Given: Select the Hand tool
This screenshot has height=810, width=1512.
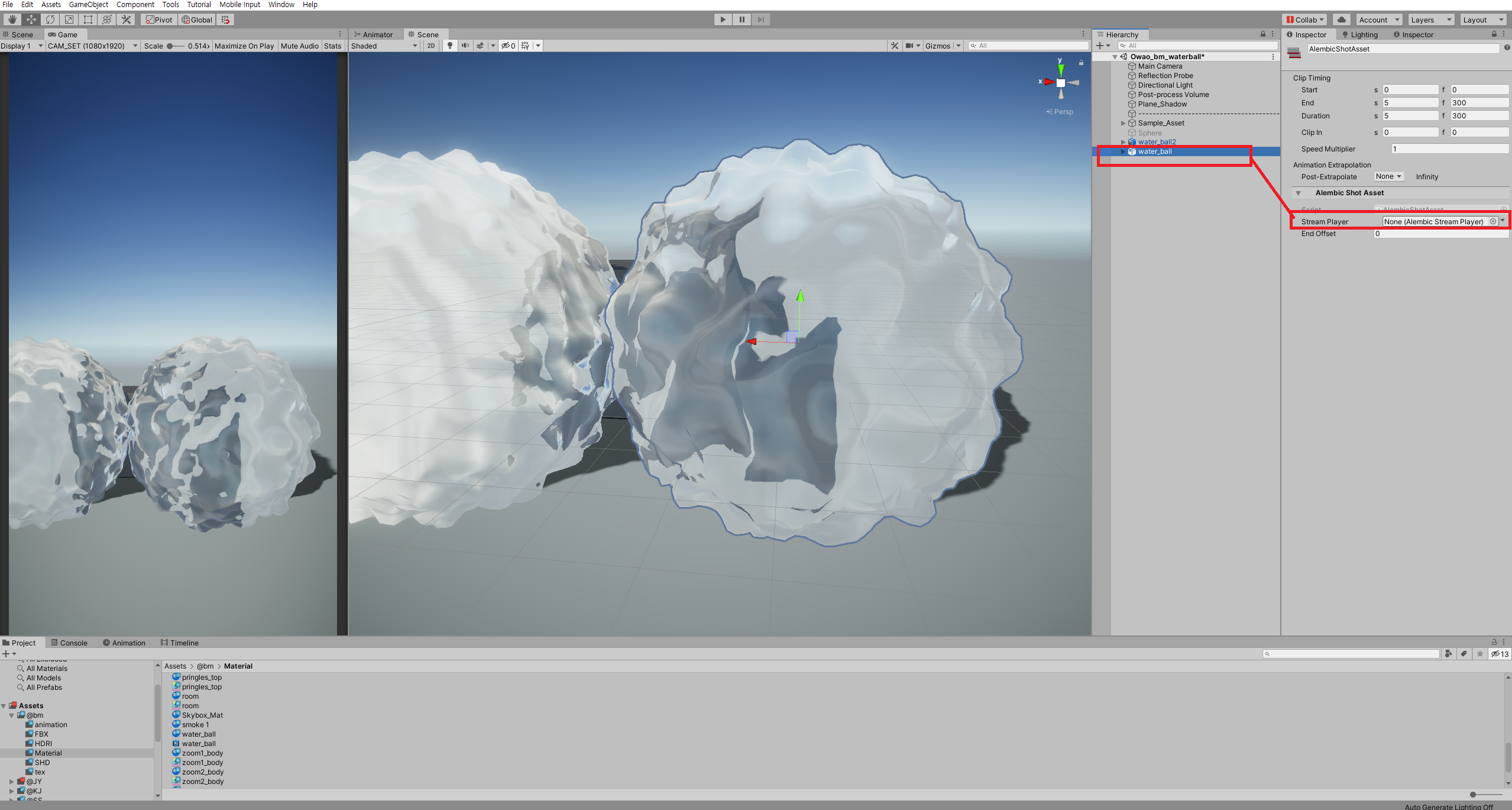Looking at the screenshot, I should pyautogui.click(x=12, y=20).
